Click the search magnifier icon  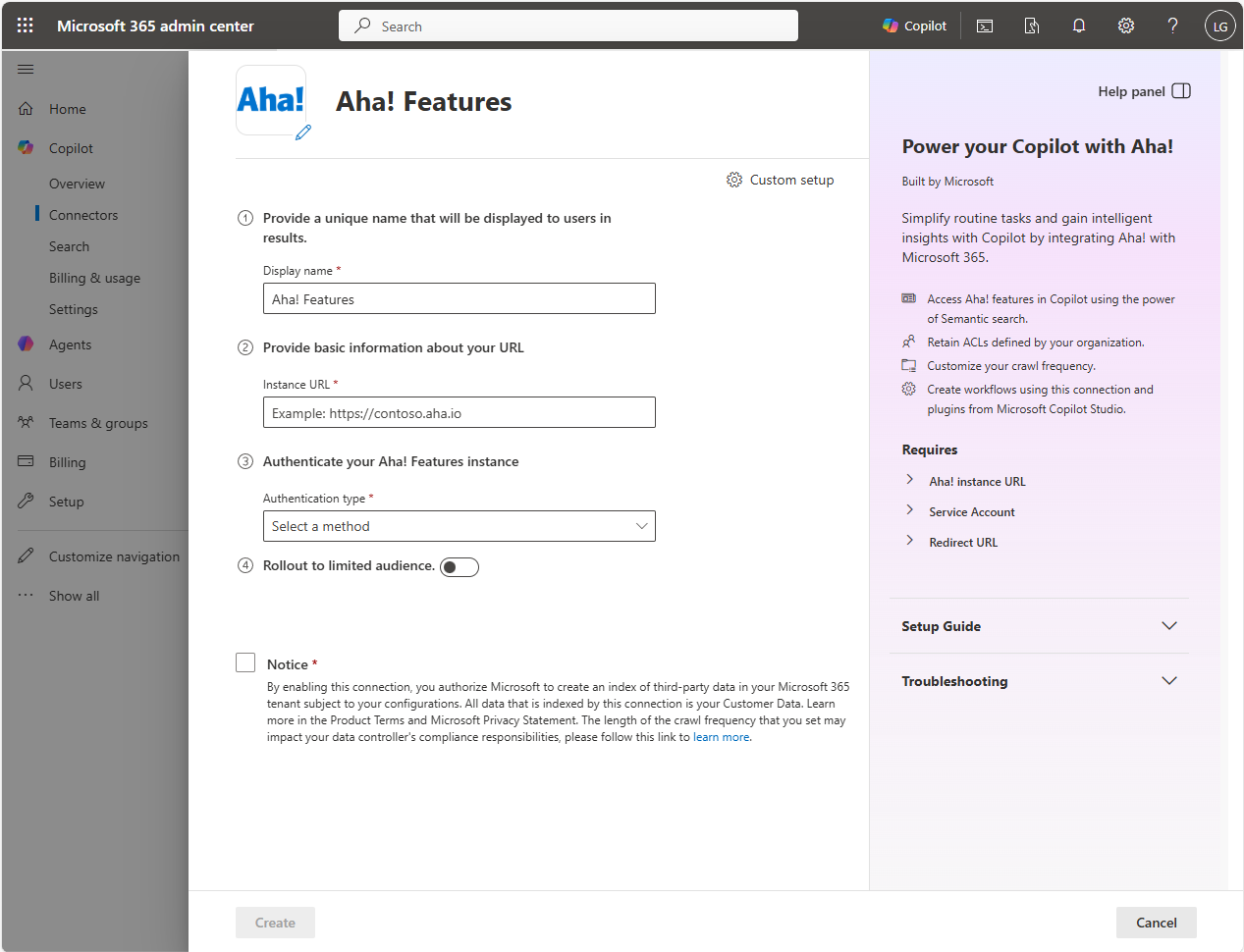(x=362, y=26)
